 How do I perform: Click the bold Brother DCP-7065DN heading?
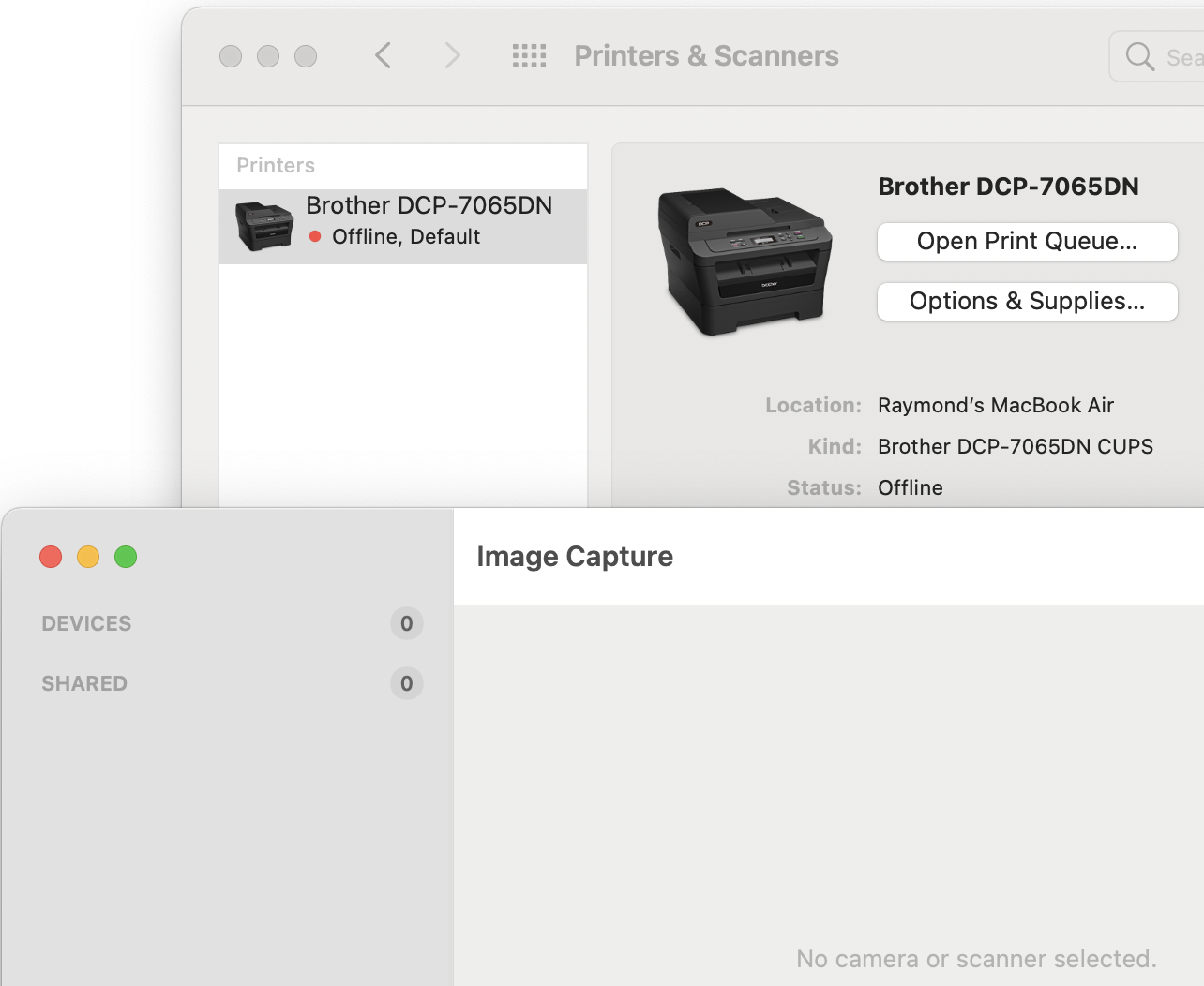tap(1008, 187)
